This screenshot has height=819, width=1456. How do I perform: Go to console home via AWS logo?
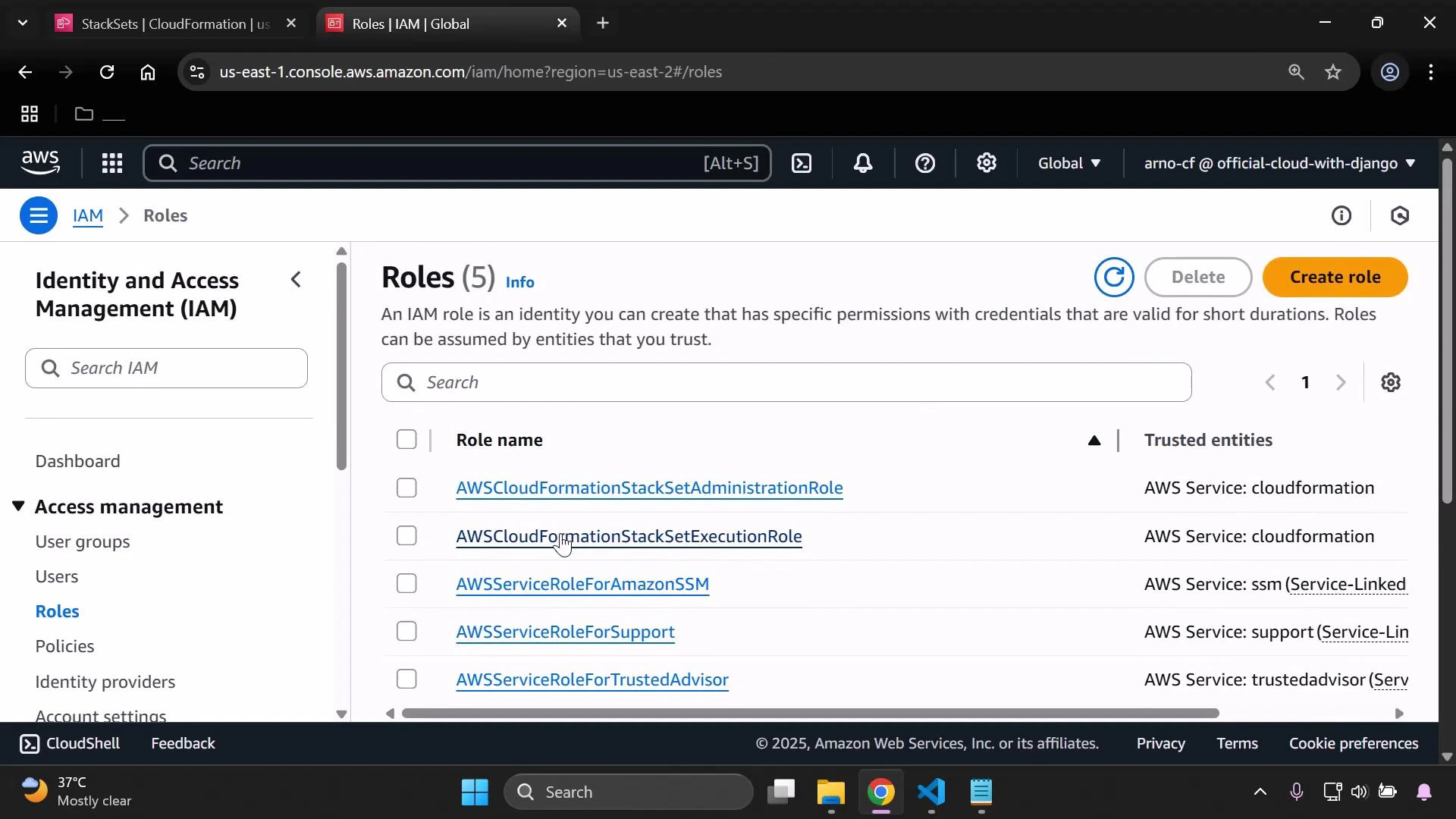pyautogui.click(x=40, y=162)
